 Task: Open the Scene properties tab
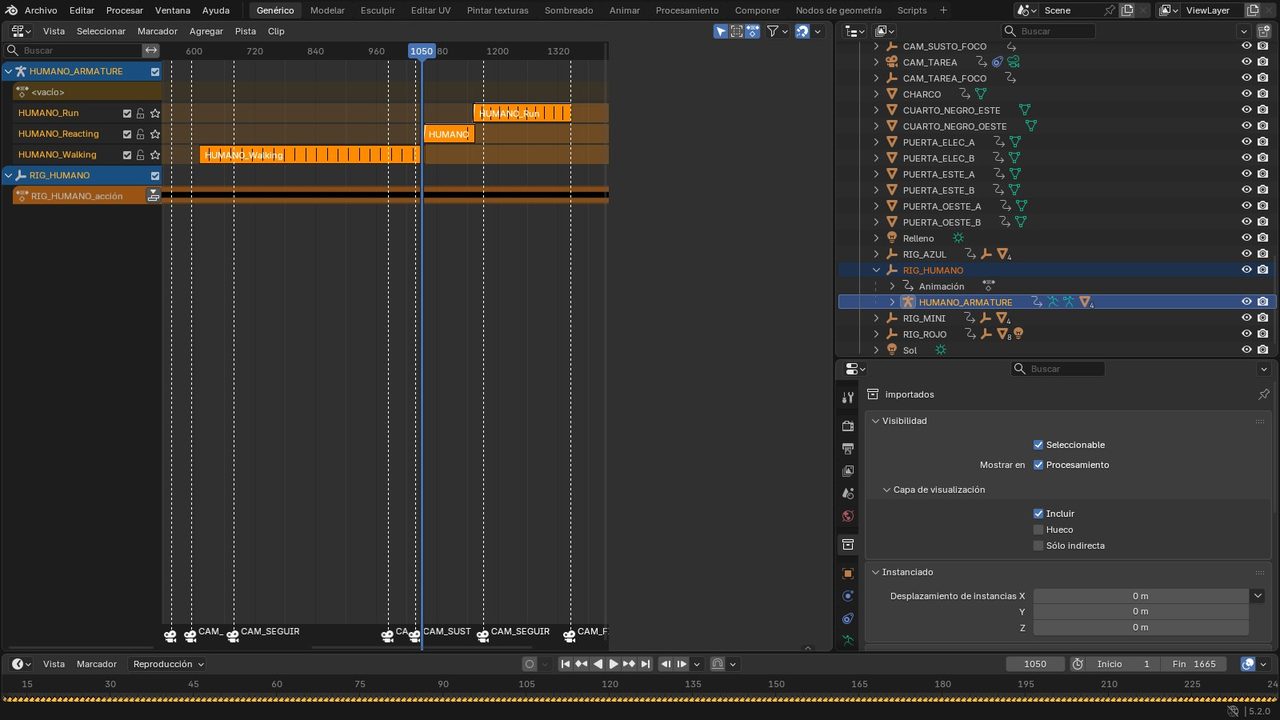[848, 493]
